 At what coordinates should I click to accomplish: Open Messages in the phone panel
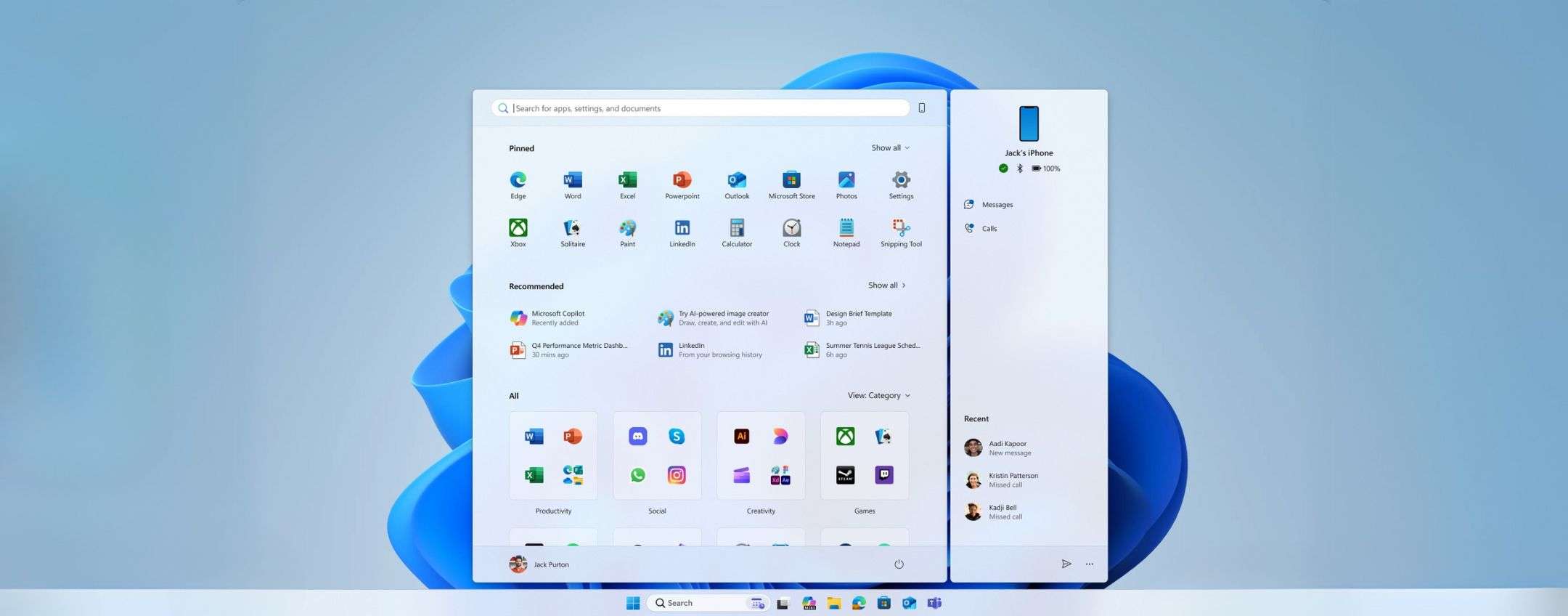(x=997, y=205)
